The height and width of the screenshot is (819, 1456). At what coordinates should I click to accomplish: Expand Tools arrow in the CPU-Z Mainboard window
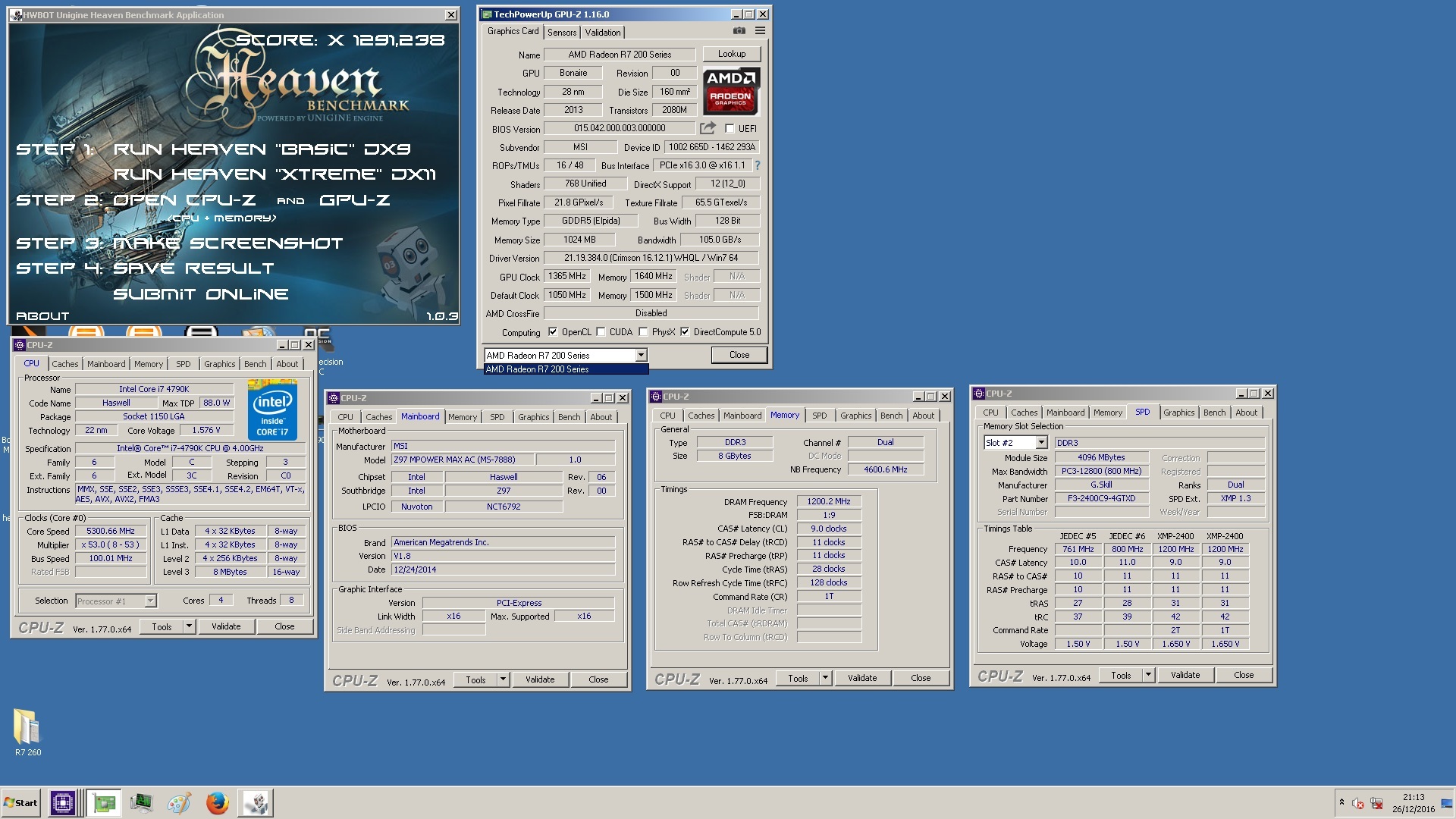tap(503, 679)
